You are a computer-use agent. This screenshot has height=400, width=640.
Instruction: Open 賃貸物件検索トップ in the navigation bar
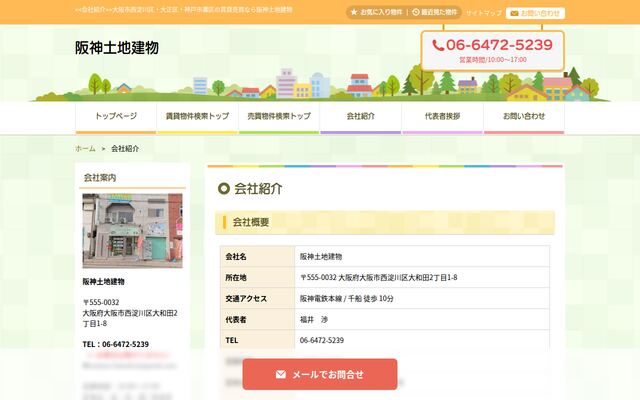point(197,117)
